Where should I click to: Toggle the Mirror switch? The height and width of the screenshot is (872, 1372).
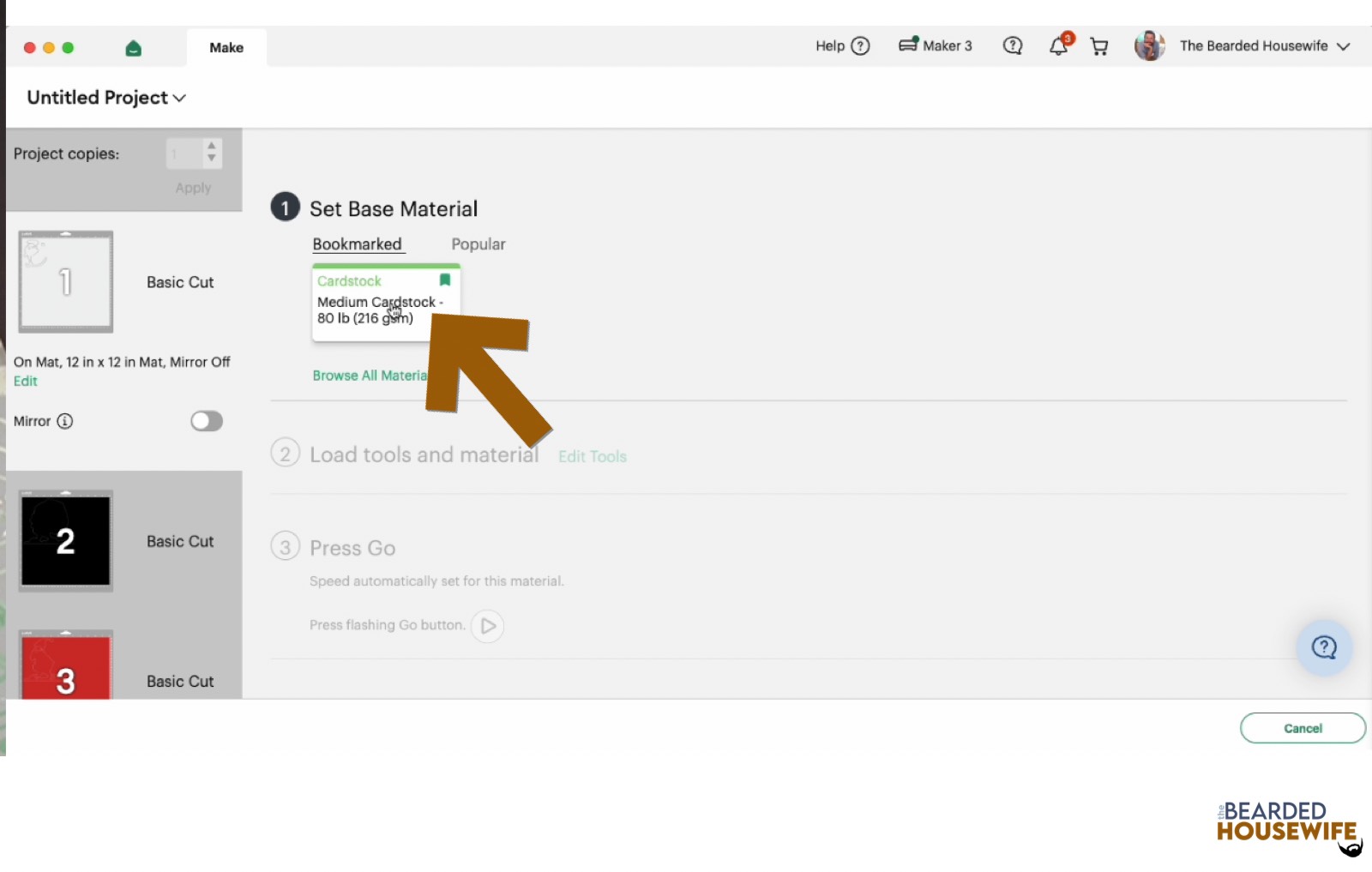click(207, 421)
